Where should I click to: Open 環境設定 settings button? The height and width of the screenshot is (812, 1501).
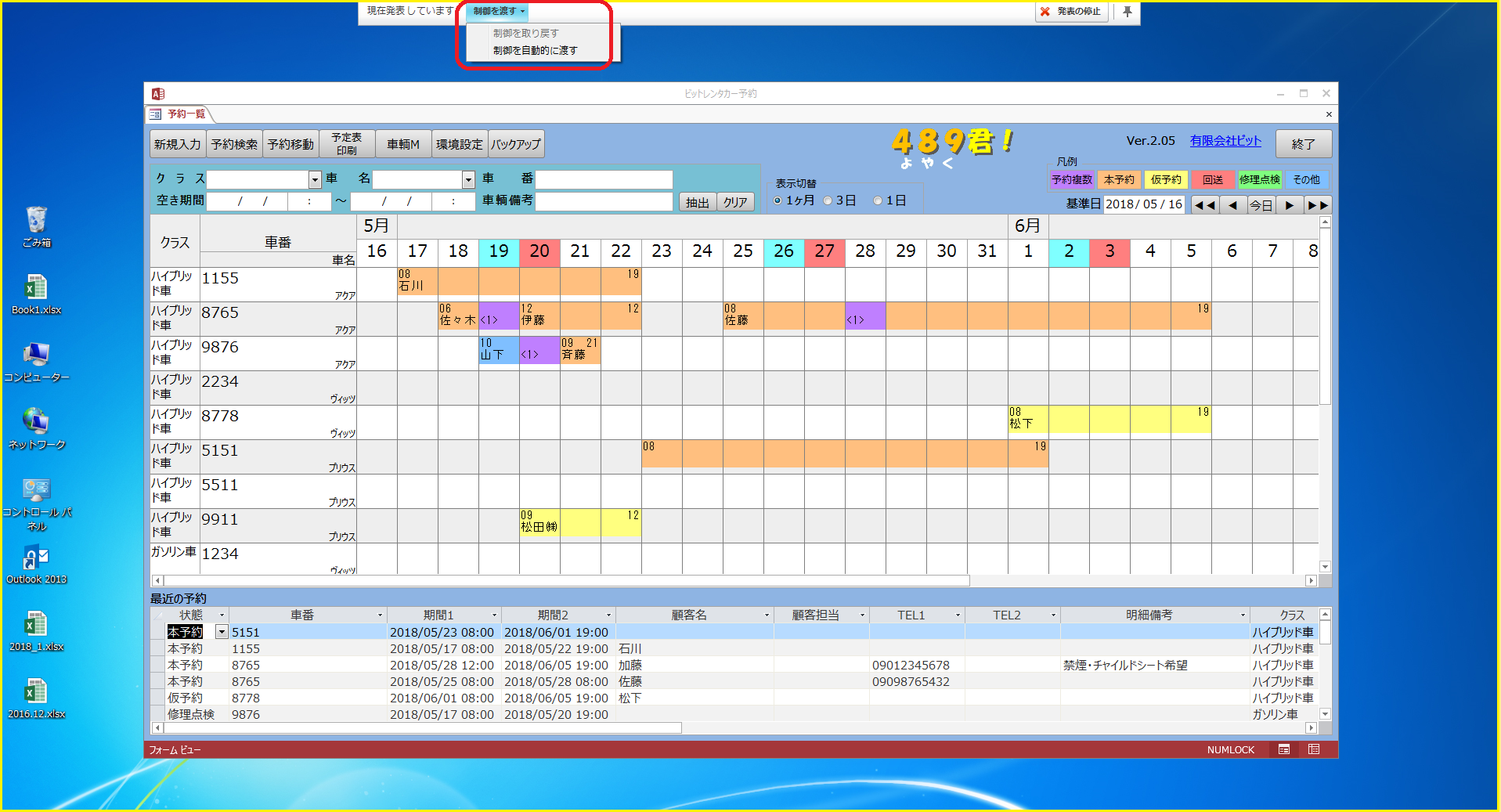(x=460, y=144)
